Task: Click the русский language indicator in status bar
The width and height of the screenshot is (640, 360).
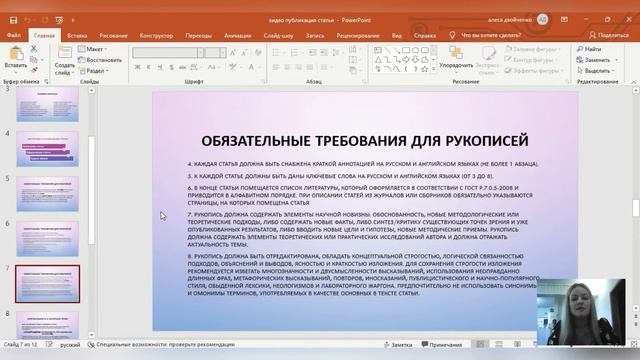Action: [70, 344]
